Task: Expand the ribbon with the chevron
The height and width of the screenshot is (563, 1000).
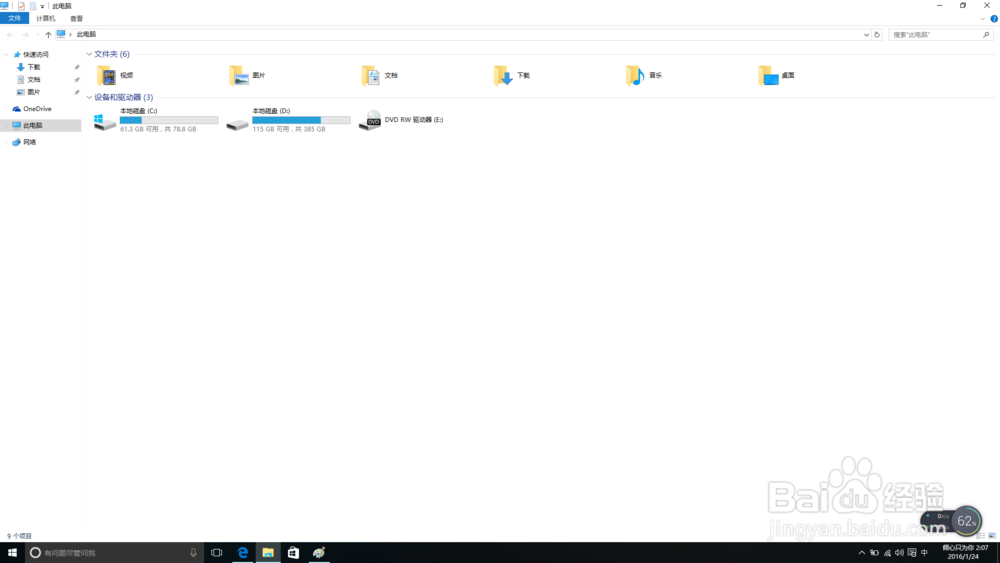Action: tap(983, 19)
